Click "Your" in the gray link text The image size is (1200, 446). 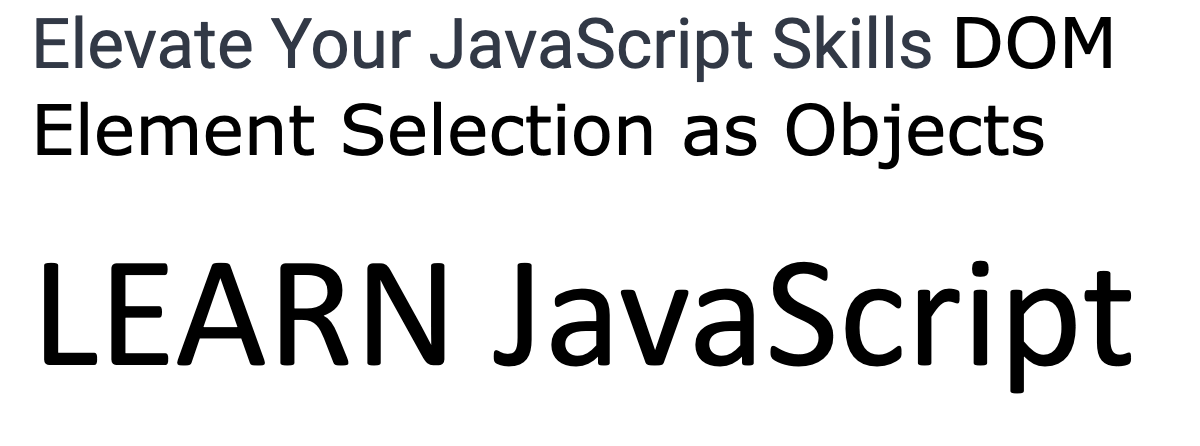[x=302, y=48]
